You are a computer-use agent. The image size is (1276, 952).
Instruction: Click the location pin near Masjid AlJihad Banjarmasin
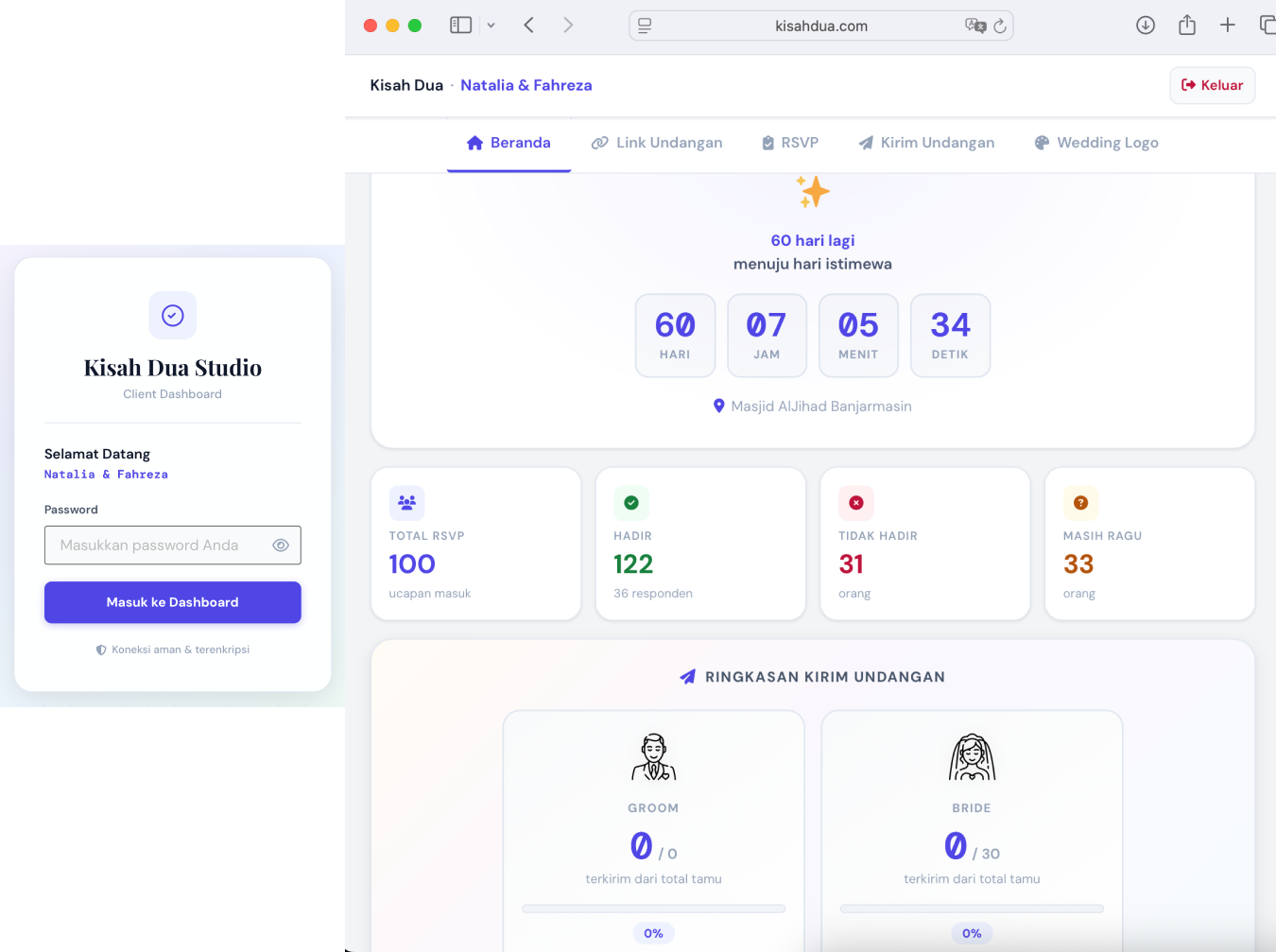coord(719,406)
